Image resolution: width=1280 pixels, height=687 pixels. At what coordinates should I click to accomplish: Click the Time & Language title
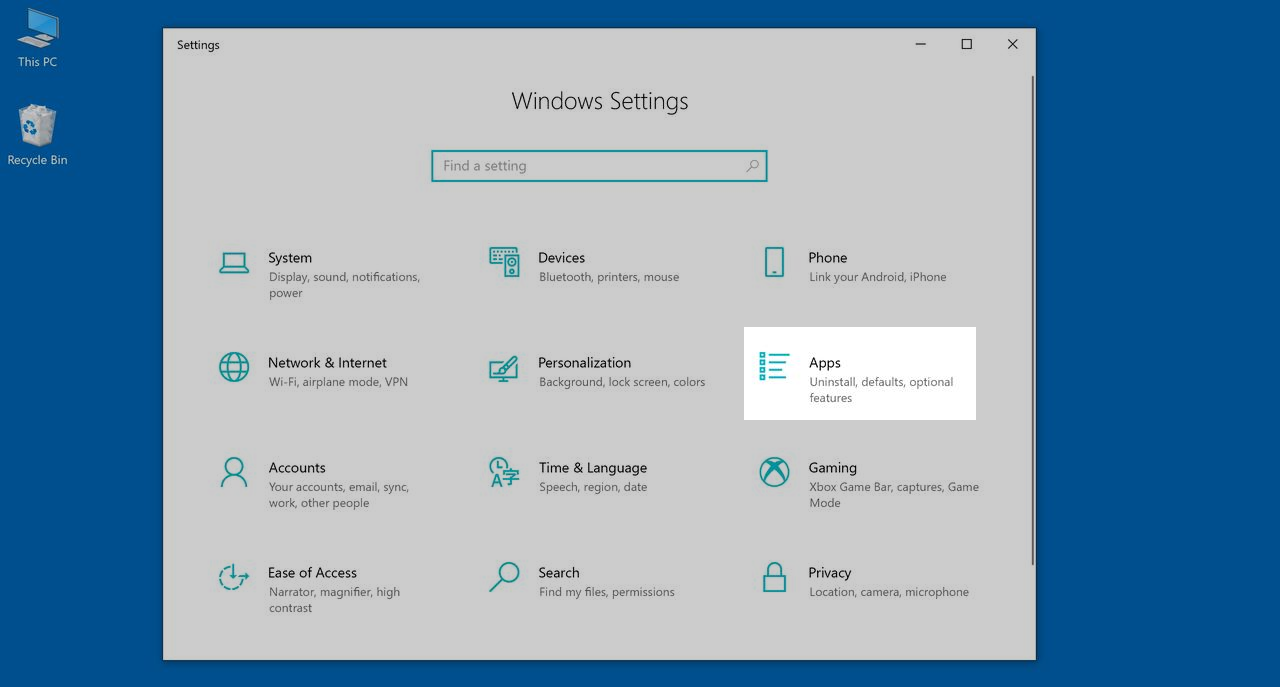[593, 468]
